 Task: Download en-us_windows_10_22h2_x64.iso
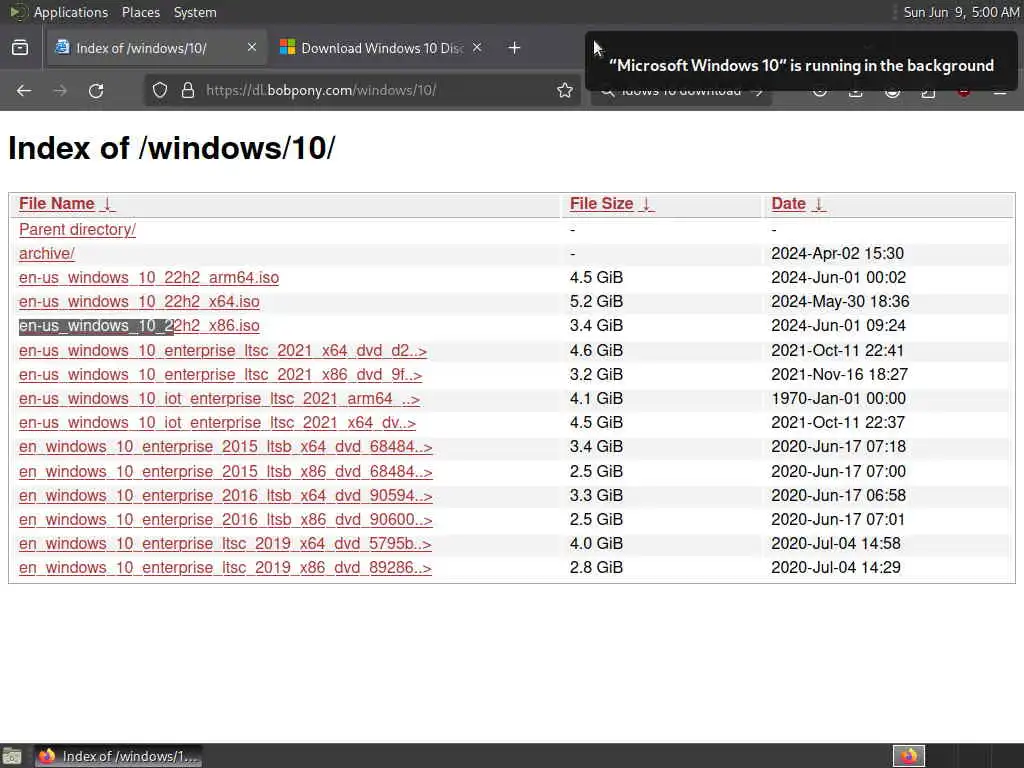coord(139,302)
